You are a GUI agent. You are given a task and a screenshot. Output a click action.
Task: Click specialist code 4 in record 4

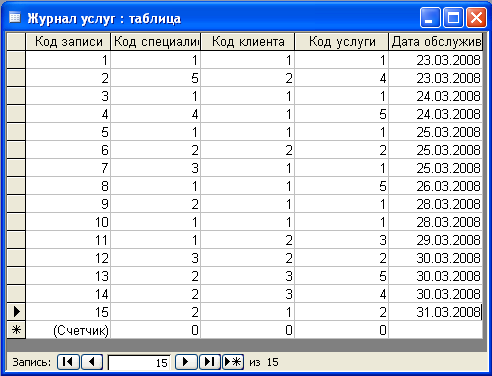(156, 114)
